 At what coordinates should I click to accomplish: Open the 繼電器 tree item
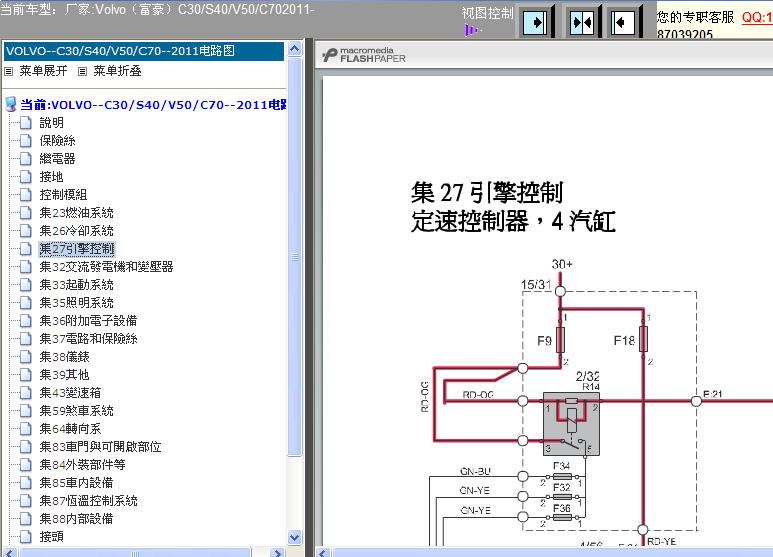pos(58,159)
